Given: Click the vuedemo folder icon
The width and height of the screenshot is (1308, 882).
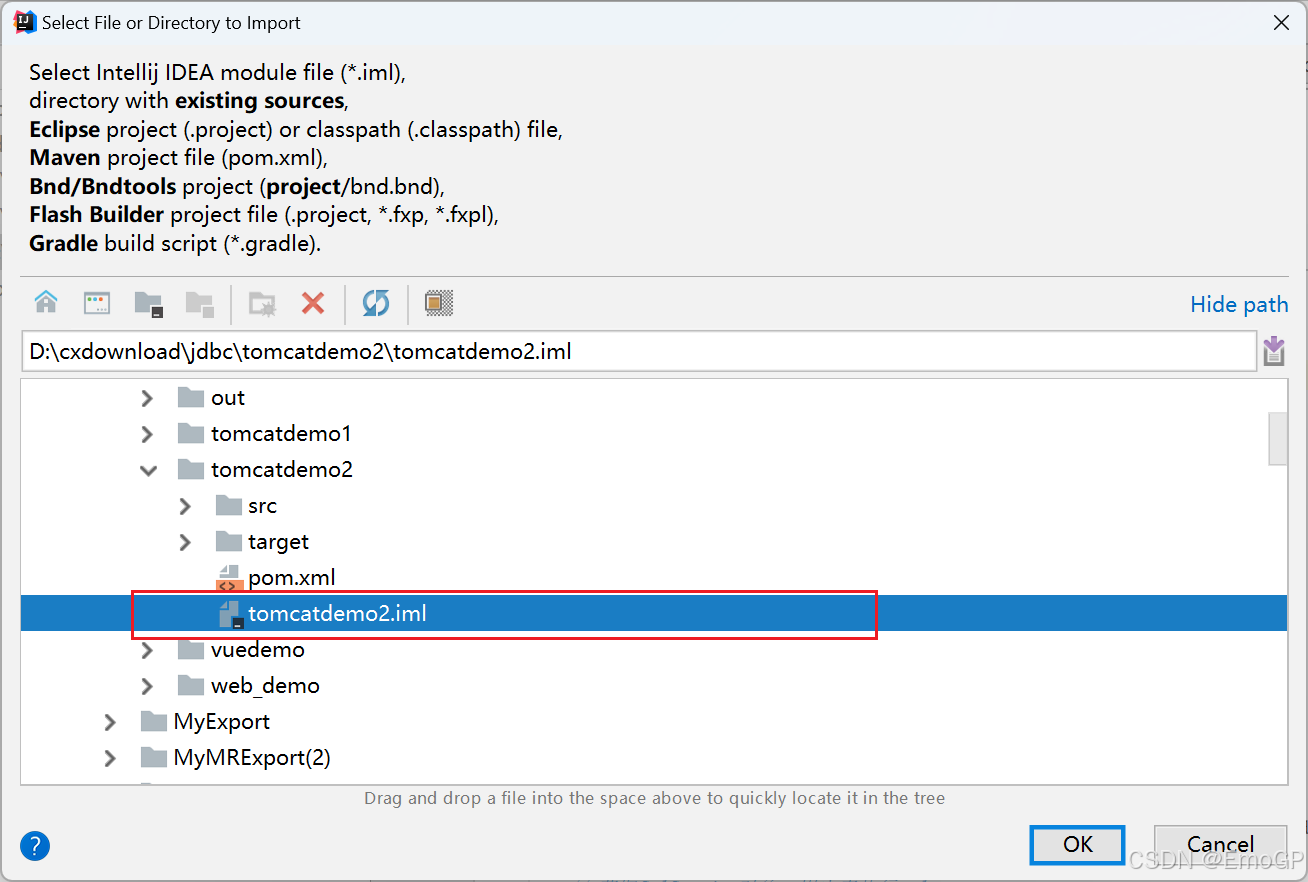Looking at the screenshot, I should coord(191,650).
